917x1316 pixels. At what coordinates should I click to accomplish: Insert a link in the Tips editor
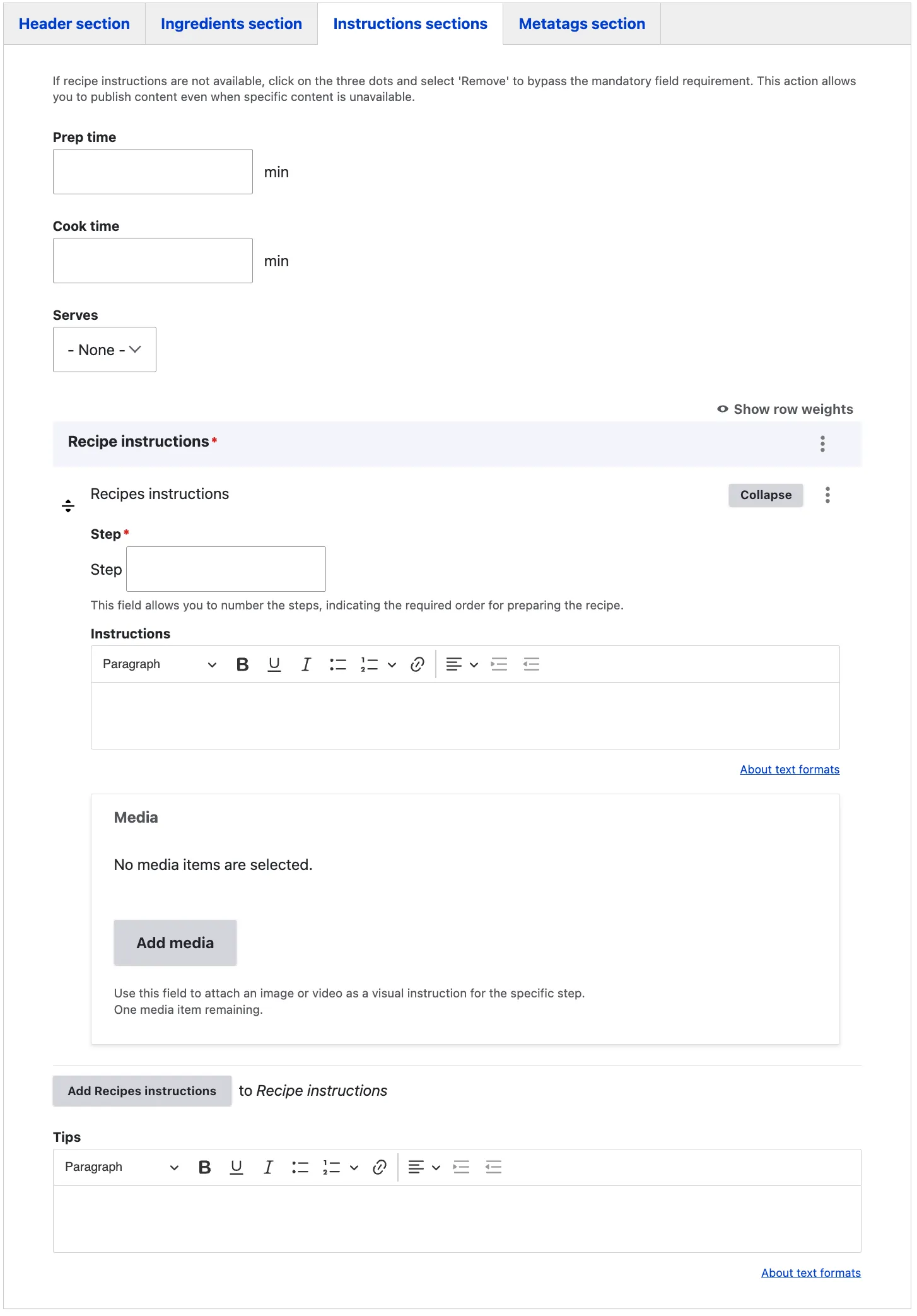379,1168
